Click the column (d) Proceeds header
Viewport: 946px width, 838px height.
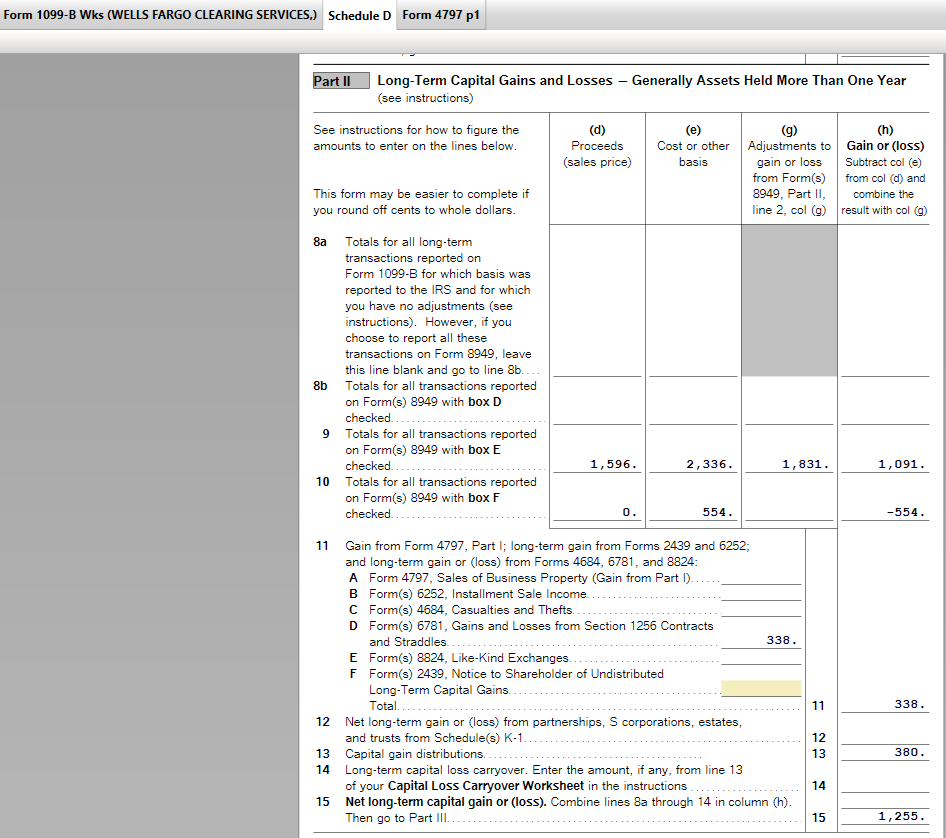point(597,146)
